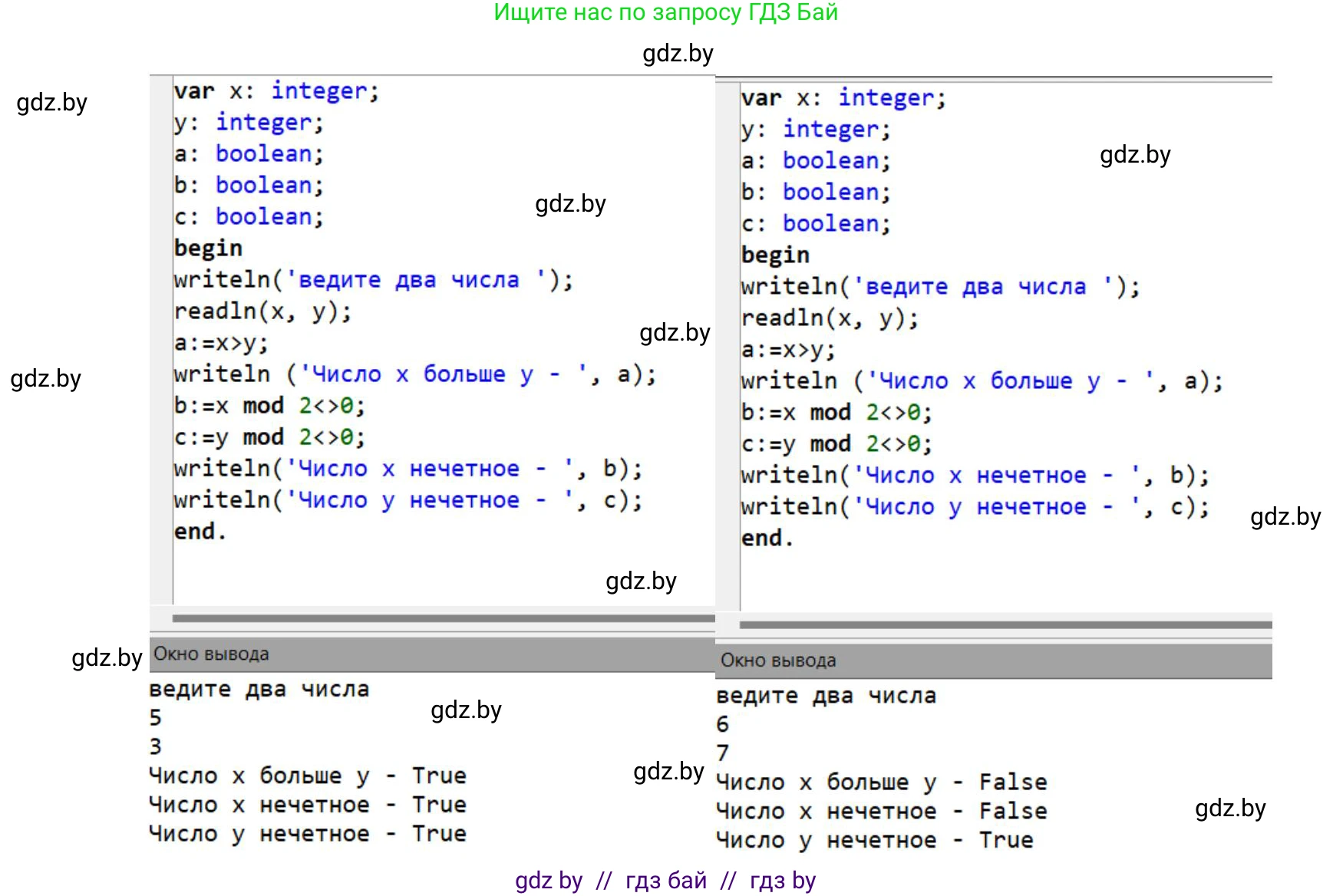1333x896 pixels.
Task: Click input value 5 in left output
Action: pos(156,718)
